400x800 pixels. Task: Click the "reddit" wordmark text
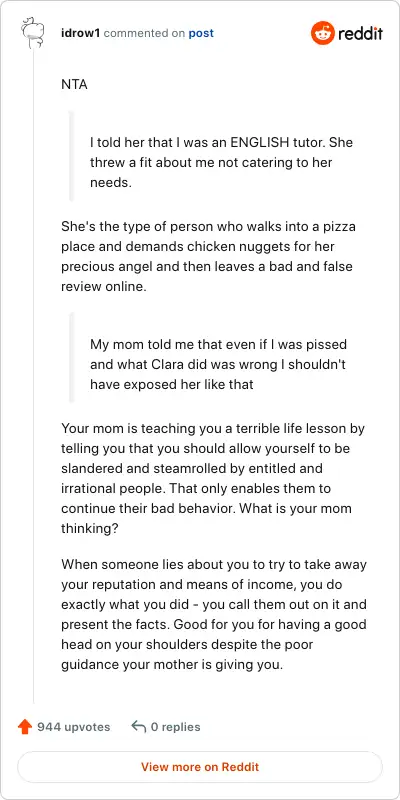[x=360, y=34]
